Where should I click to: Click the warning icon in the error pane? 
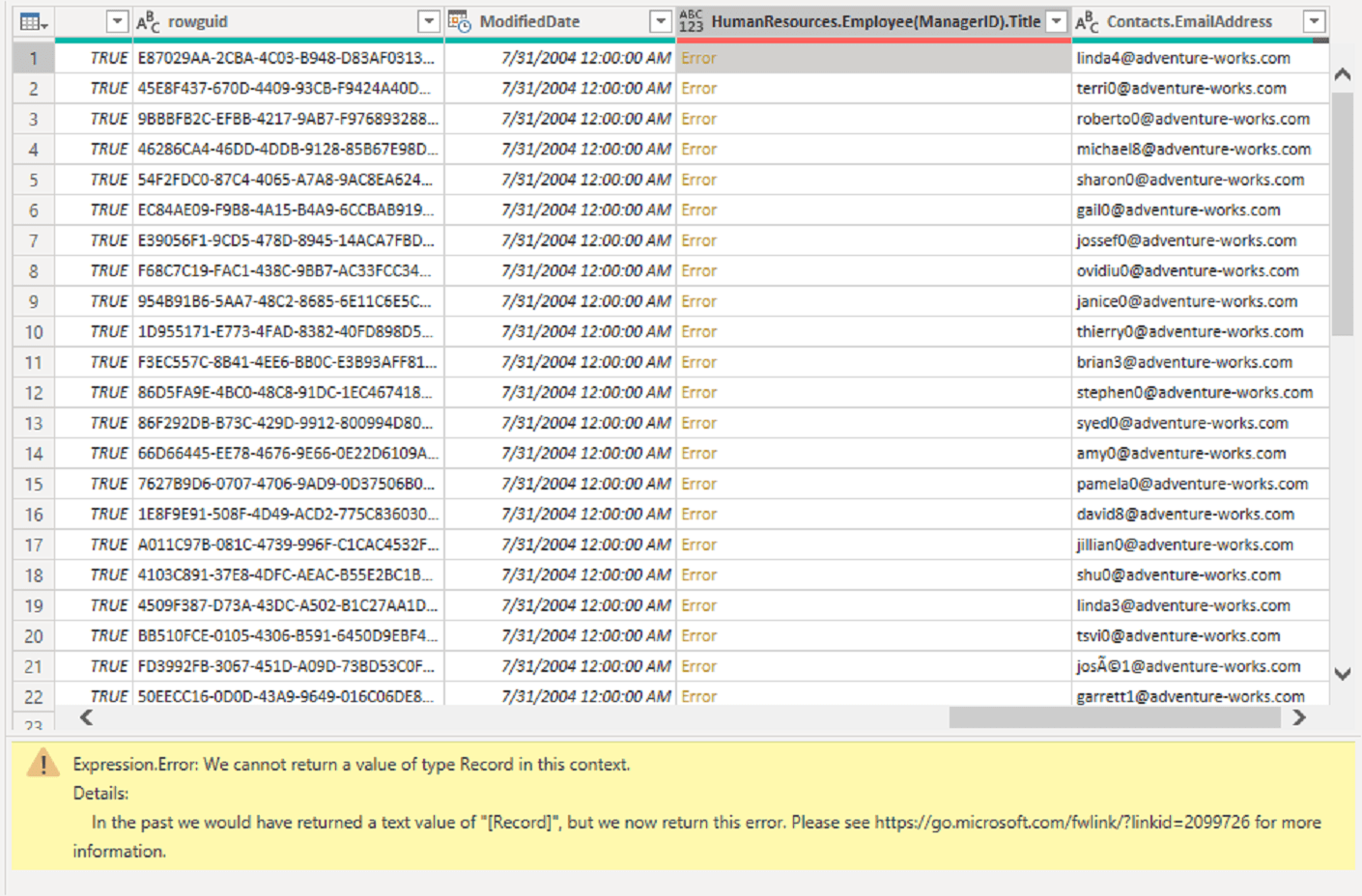click(x=43, y=764)
